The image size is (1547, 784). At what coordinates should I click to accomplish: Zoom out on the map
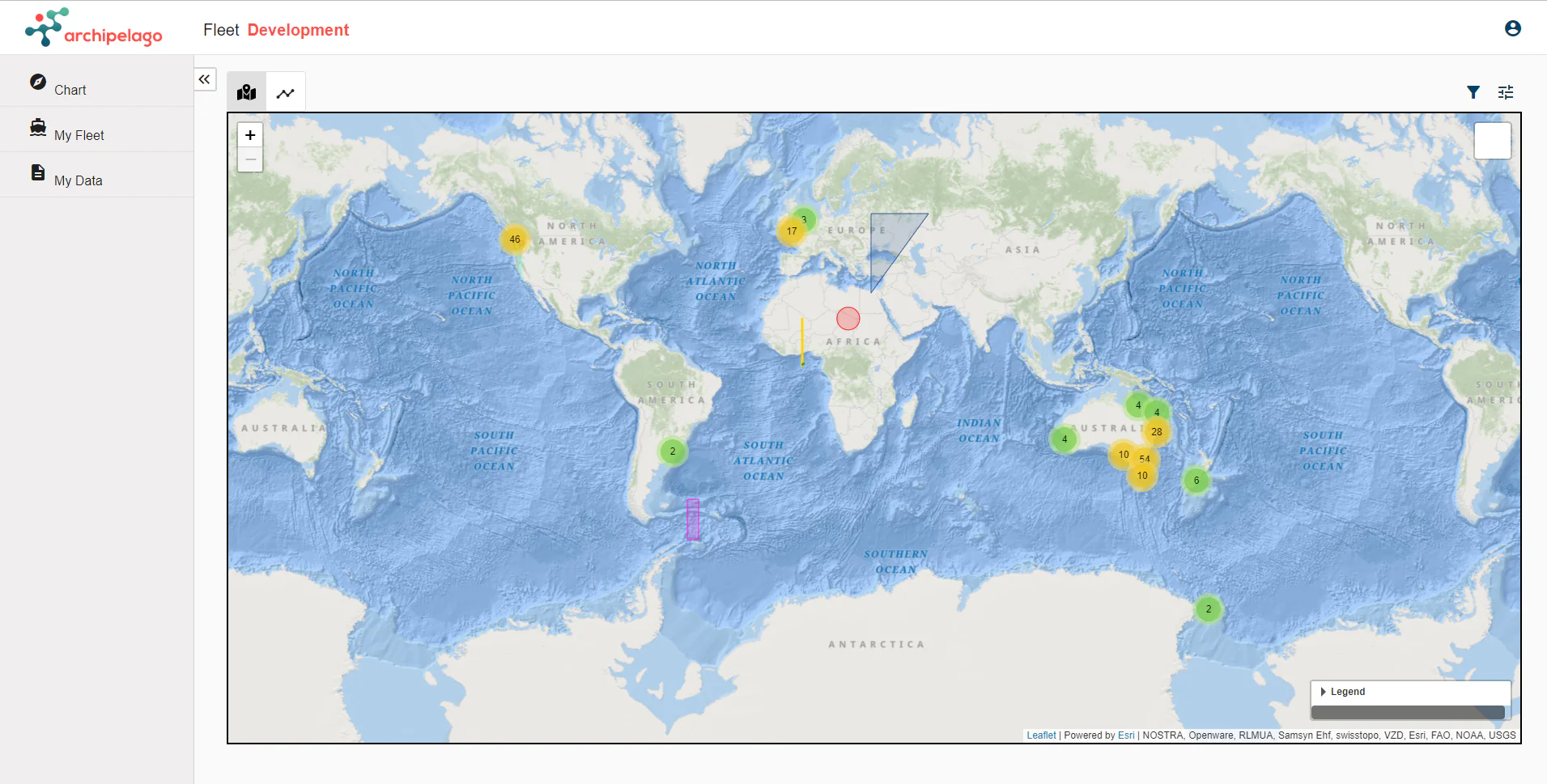[x=250, y=159]
